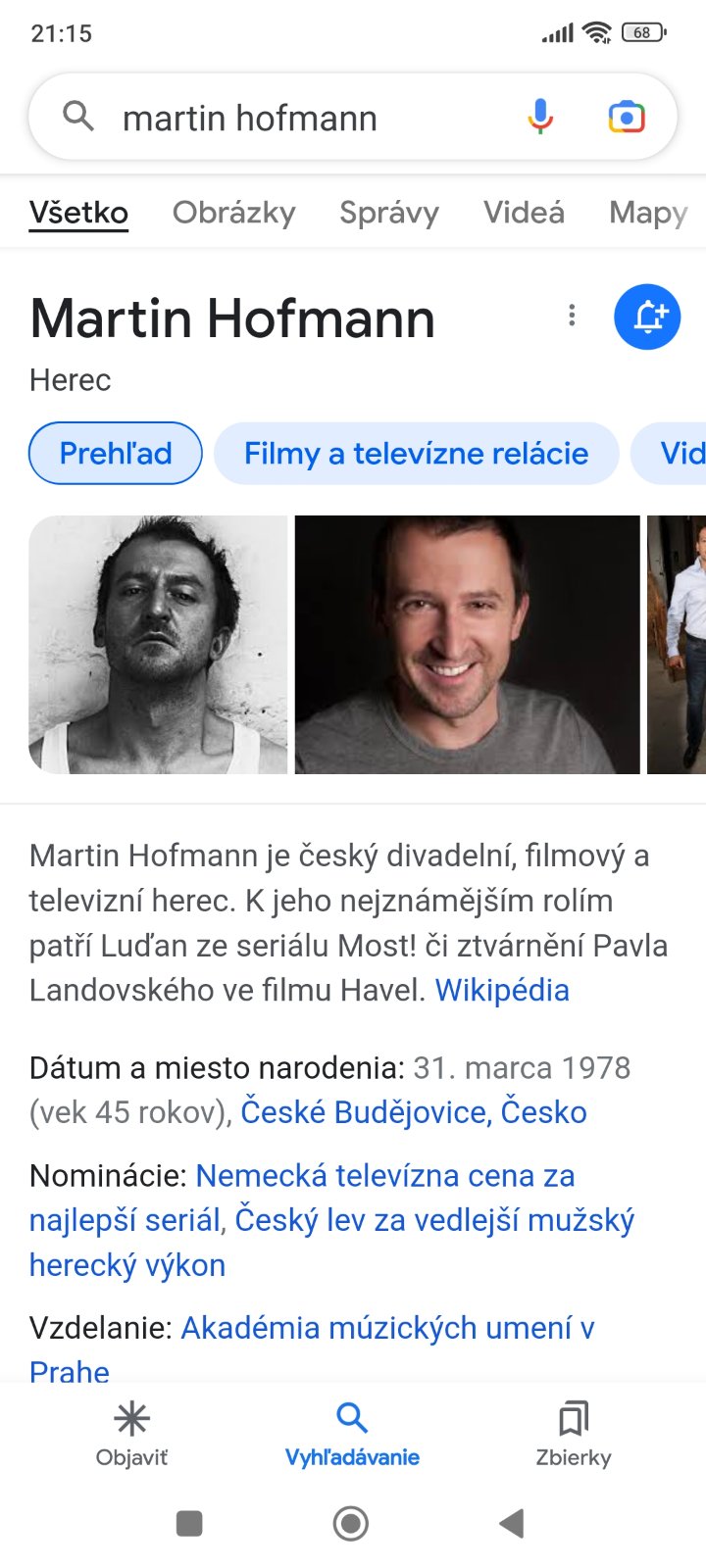Open the three-dot more options menu
The width and height of the screenshot is (706, 1568).
click(x=572, y=316)
